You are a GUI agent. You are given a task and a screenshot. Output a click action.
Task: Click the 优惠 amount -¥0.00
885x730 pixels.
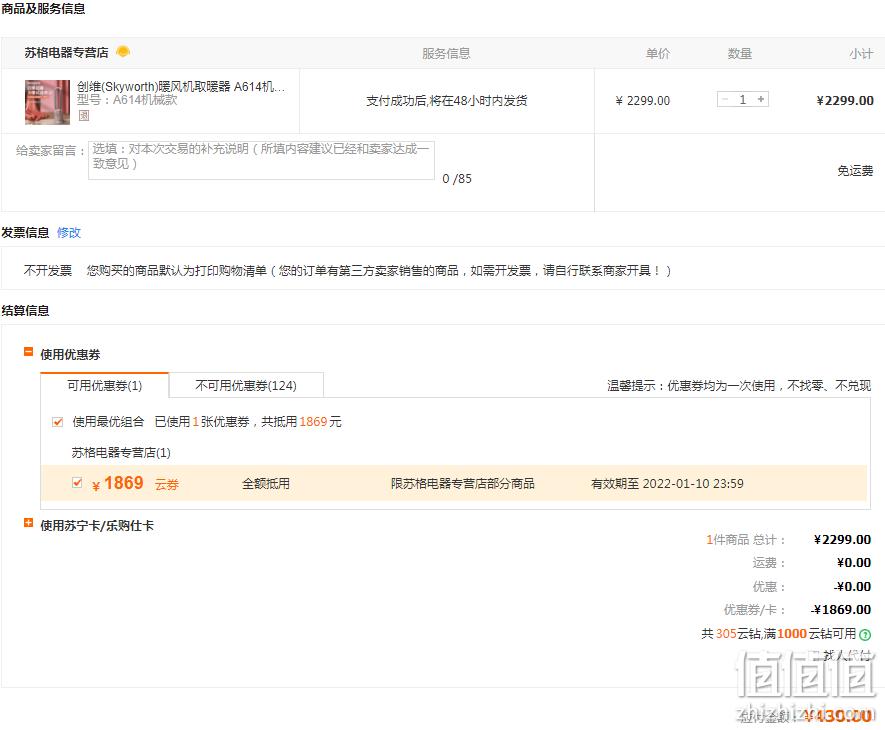852,587
